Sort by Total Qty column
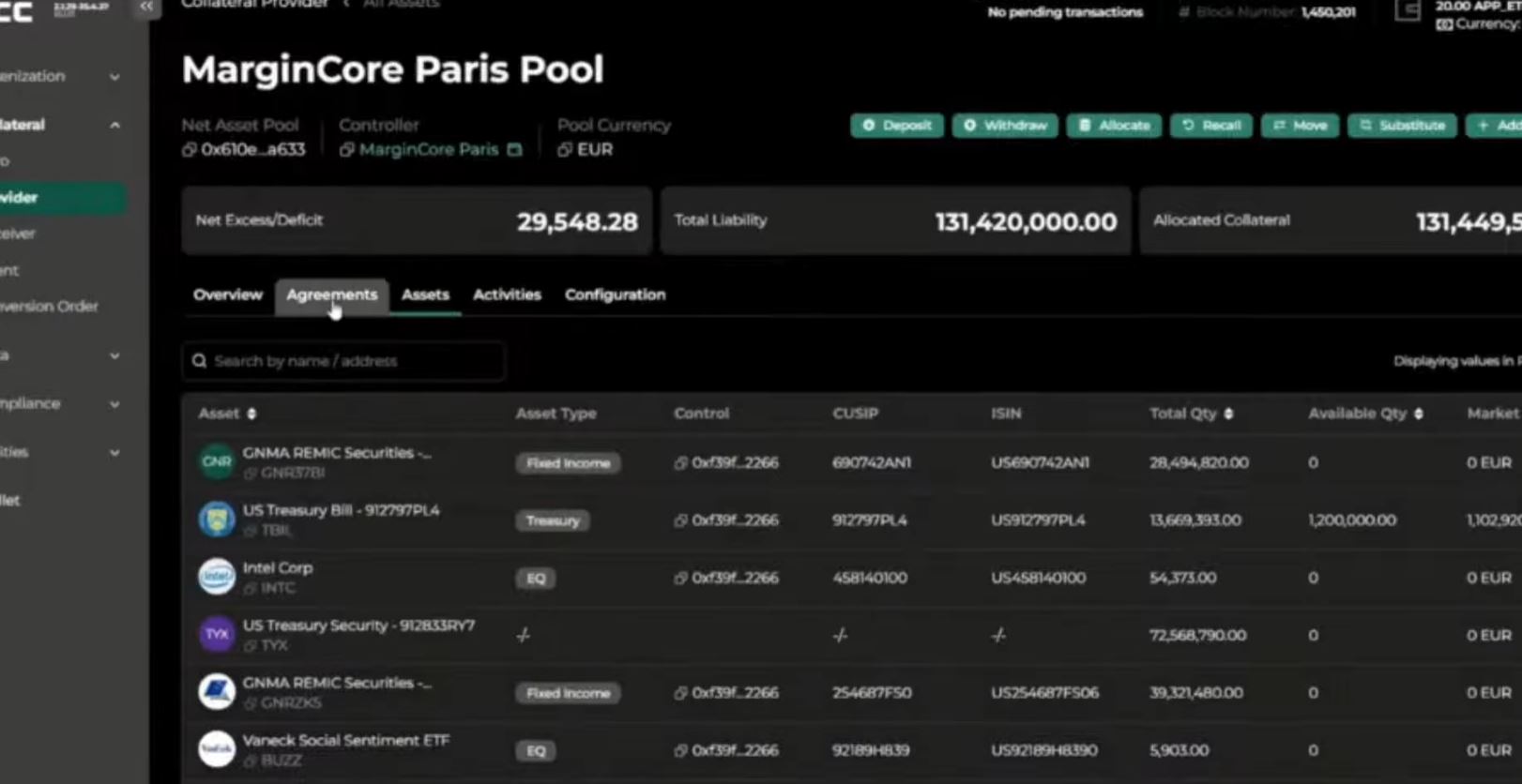 pos(1228,414)
